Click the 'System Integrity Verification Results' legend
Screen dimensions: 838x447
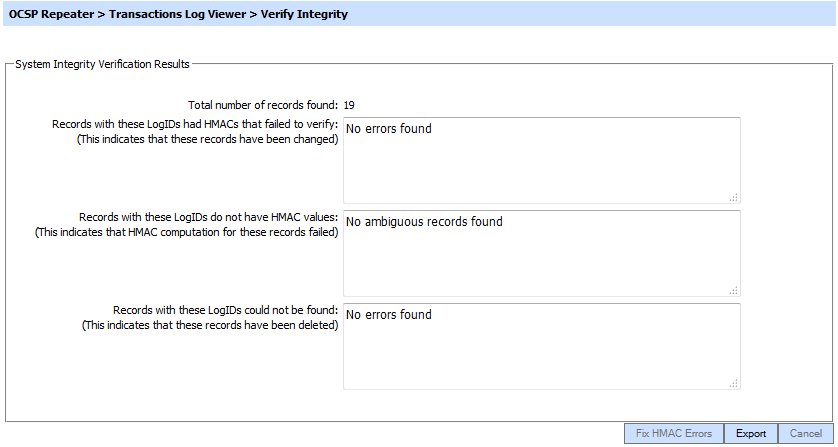(103, 64)
